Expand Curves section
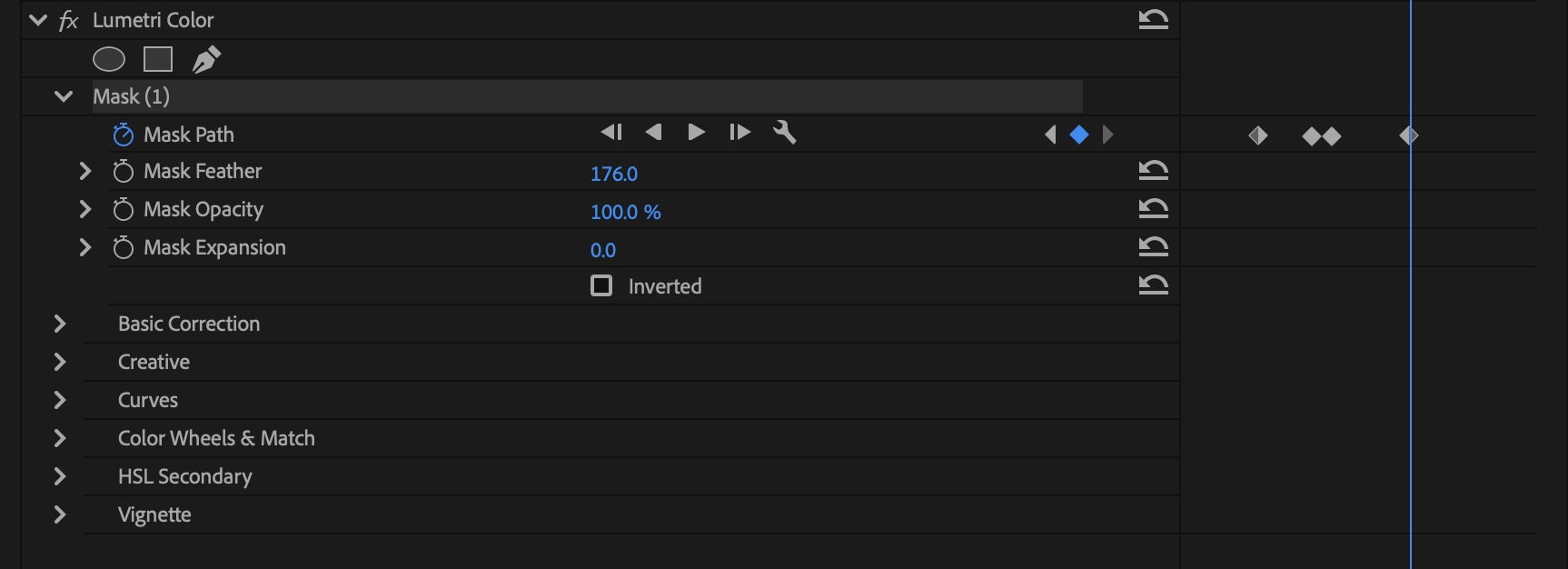Image resolution: width=1568 pixels, height=569 pixels. point(59,400)
